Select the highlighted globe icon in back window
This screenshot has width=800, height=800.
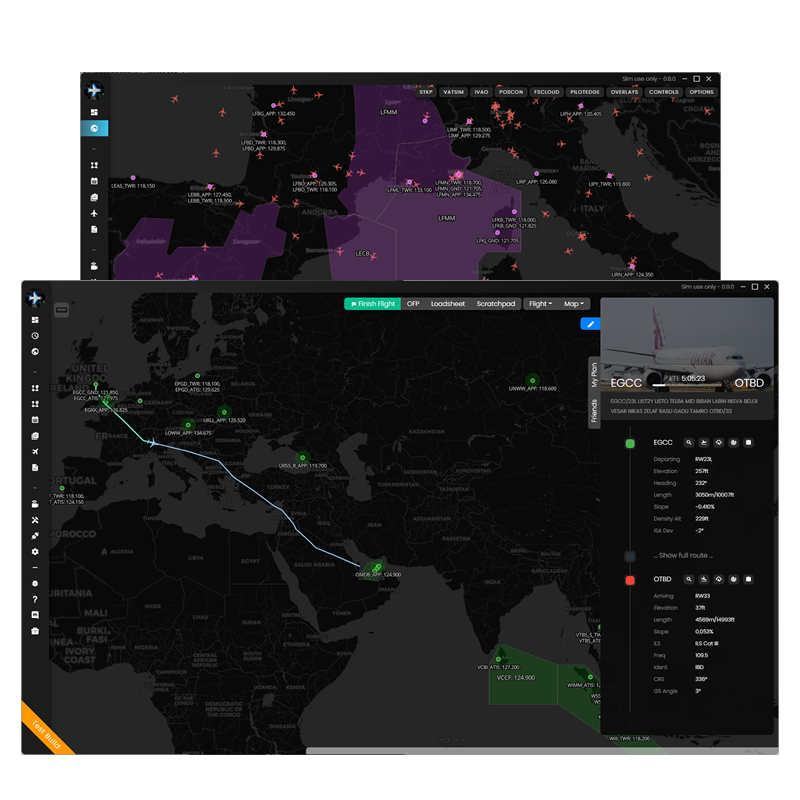tap(94, 128)
